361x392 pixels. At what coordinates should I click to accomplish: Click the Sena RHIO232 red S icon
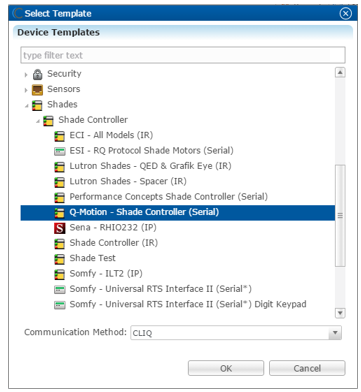tap(60, 228)
